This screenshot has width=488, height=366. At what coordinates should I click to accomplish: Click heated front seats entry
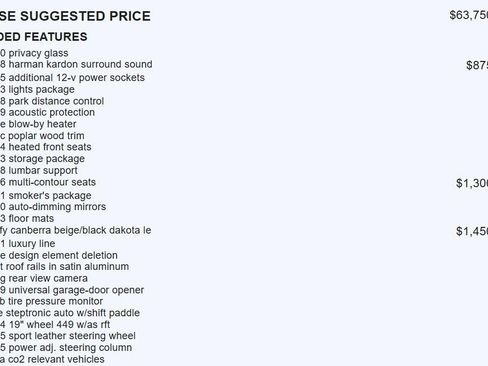[x=46, y=147]
